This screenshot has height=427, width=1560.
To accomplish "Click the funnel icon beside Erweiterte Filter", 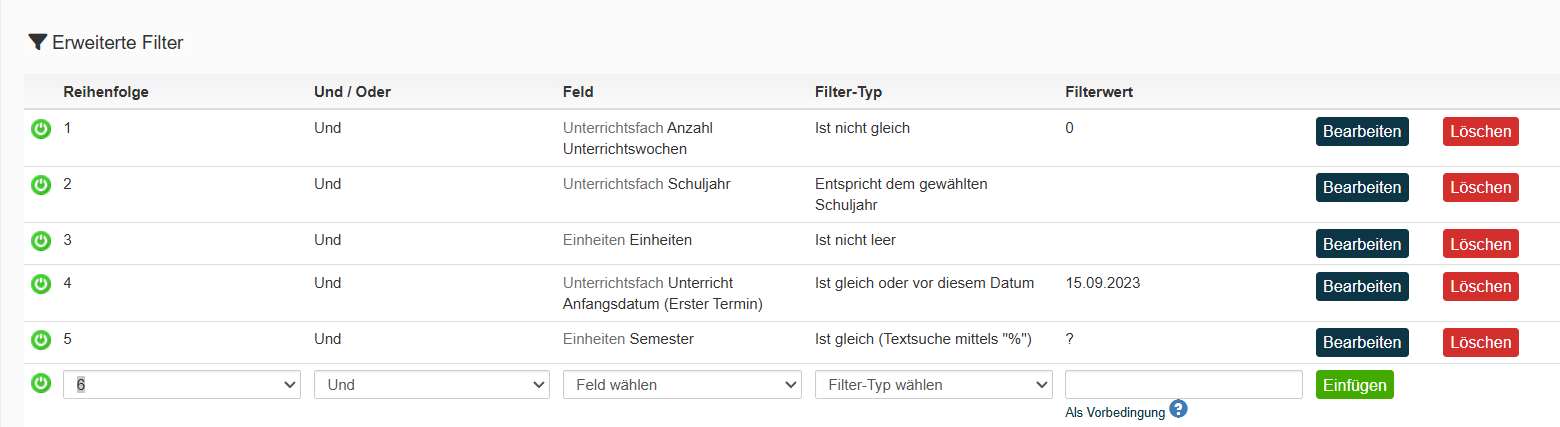I will click(38, 42).
